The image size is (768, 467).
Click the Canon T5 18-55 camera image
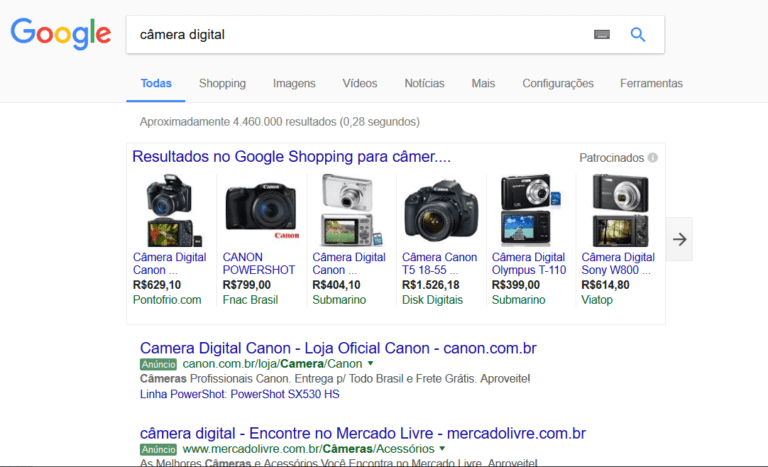[441, 211]
